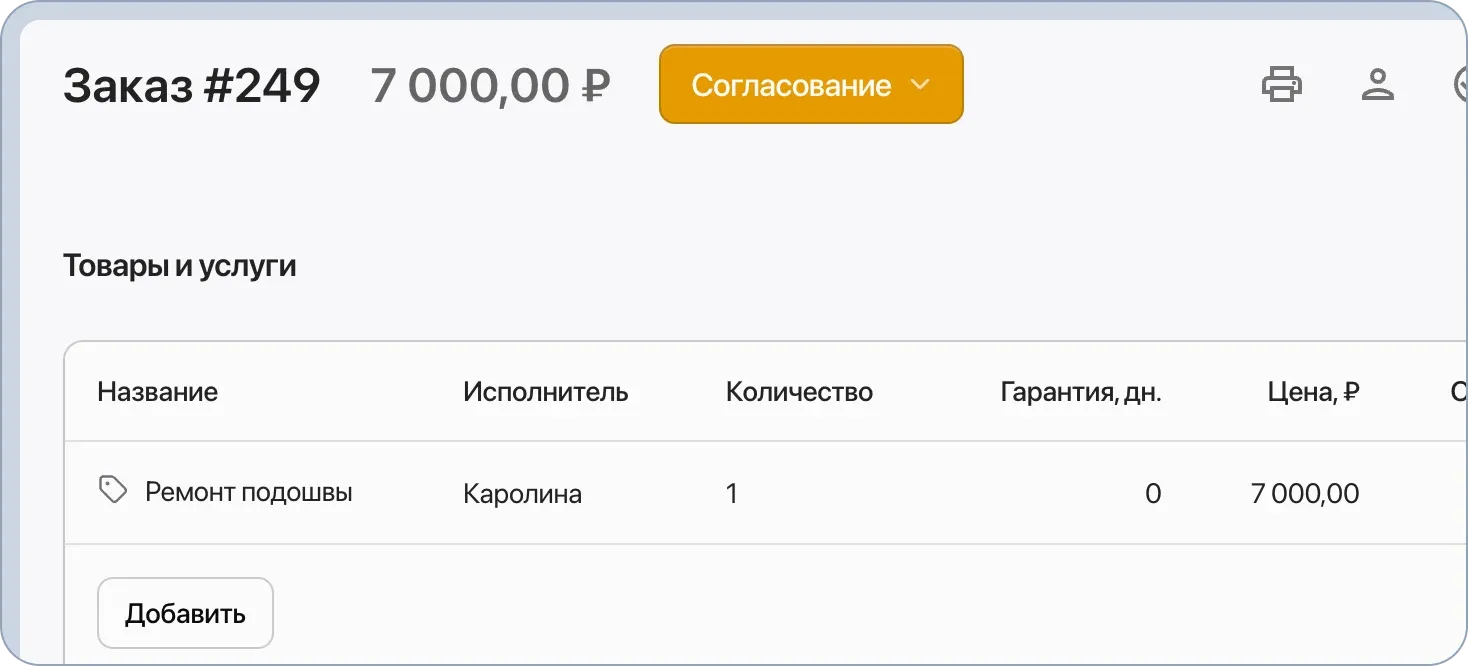This screenshot has width=1468, height=666.
Task: Select the quantity value 1 in the row
Action: [732, 492]
